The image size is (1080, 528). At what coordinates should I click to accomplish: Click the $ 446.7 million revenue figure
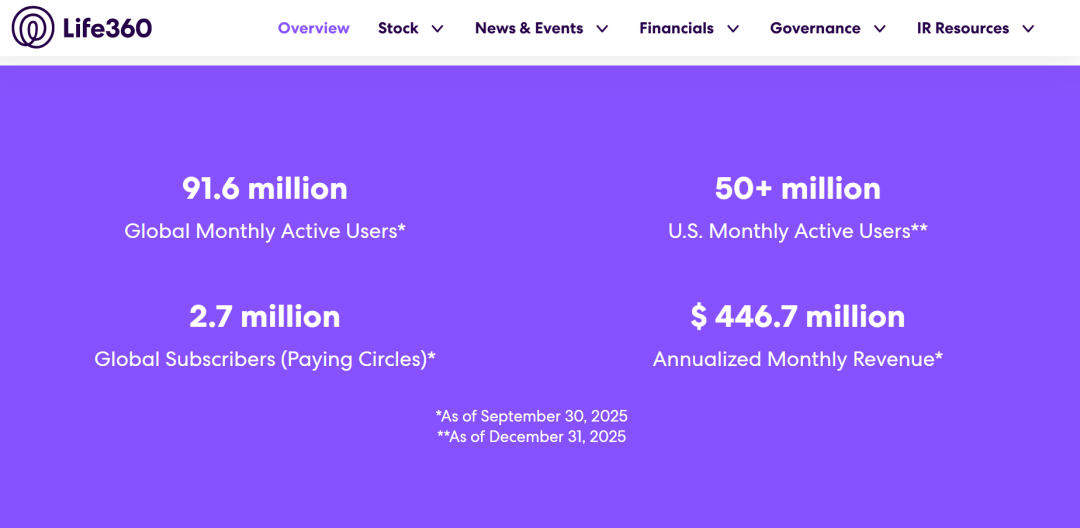[798, 316]
